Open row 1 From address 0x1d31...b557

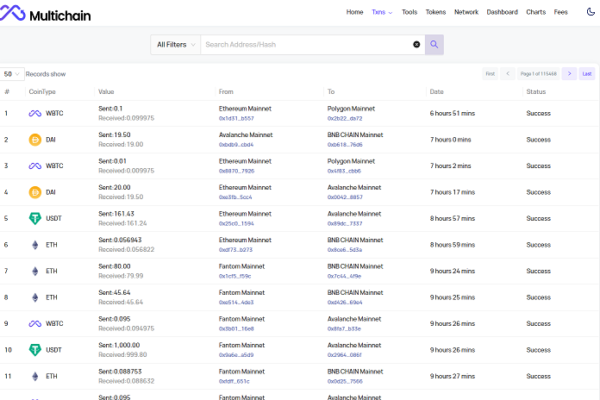pyautogui.click(x=236, y=119)
